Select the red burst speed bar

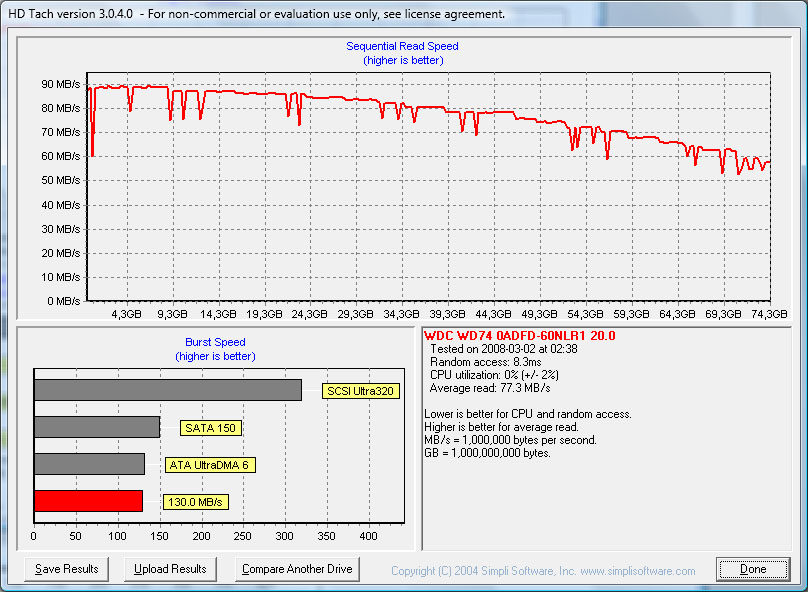88,501
